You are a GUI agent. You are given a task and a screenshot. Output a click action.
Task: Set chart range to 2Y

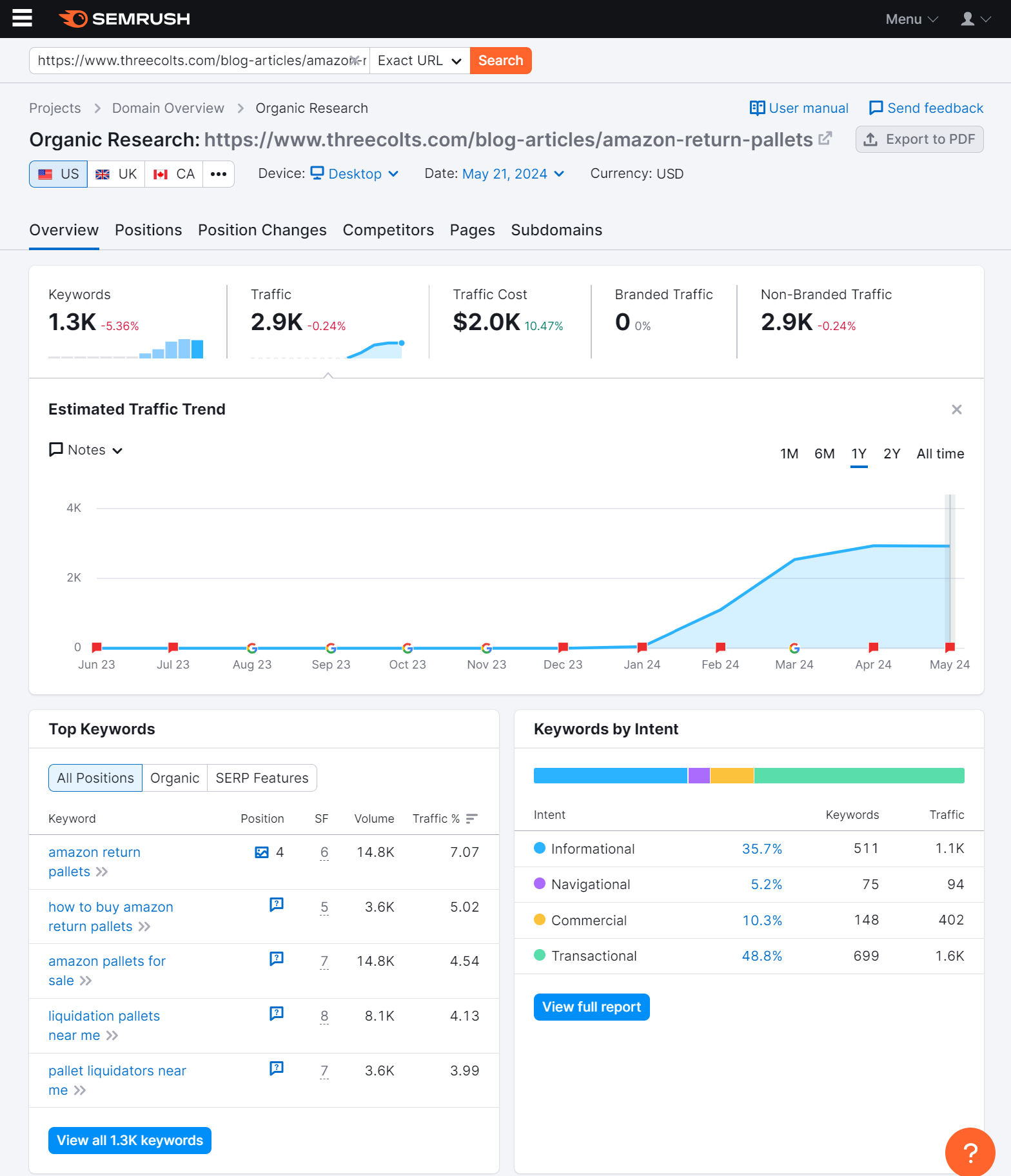point(892,454)
